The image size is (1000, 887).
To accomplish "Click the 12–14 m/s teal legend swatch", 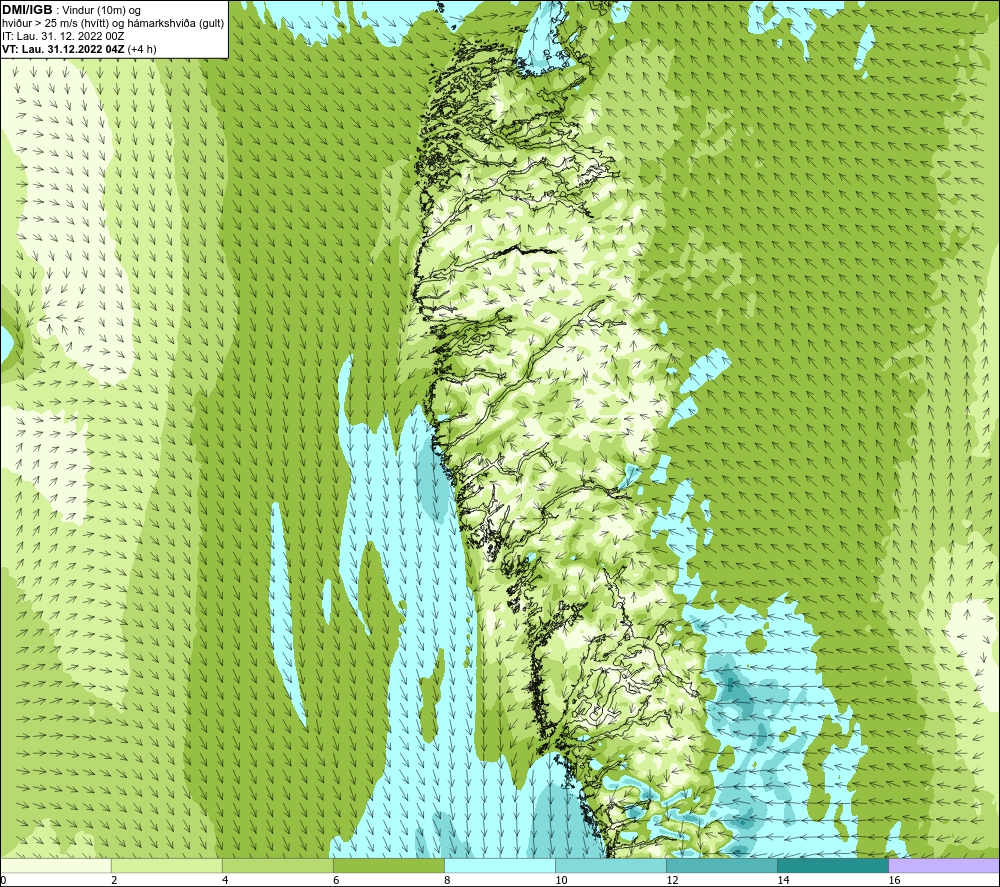I will click(x=722, y=865).
